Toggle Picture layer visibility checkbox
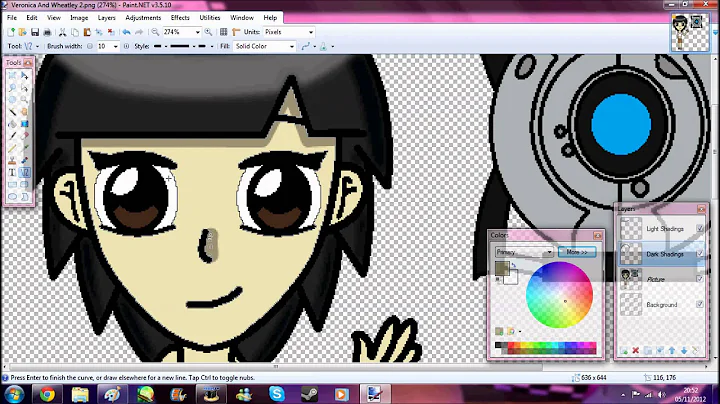 [x=700, y=279]
